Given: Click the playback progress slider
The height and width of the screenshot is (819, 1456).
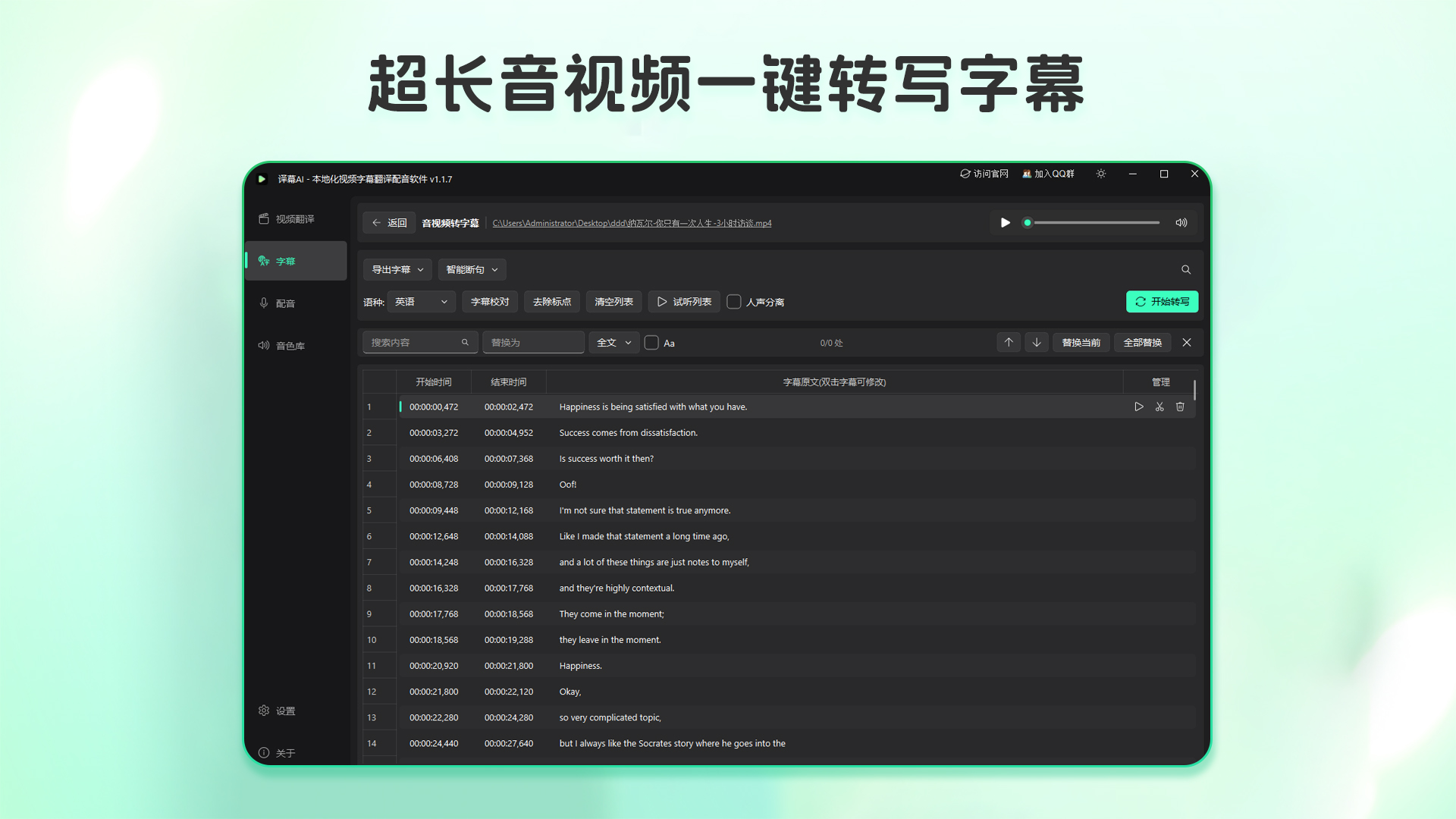Looking at the screenshot, I should tap(1093, 223).
